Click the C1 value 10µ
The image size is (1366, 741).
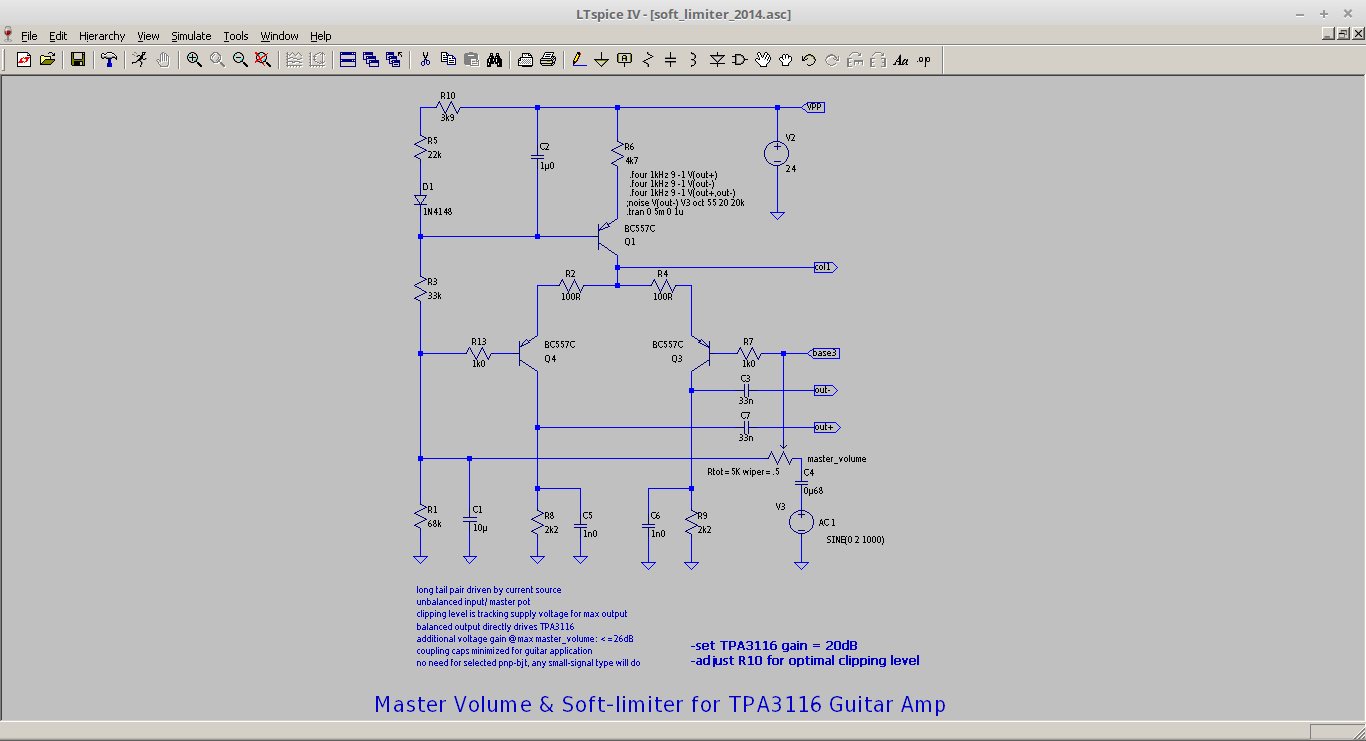480,527
